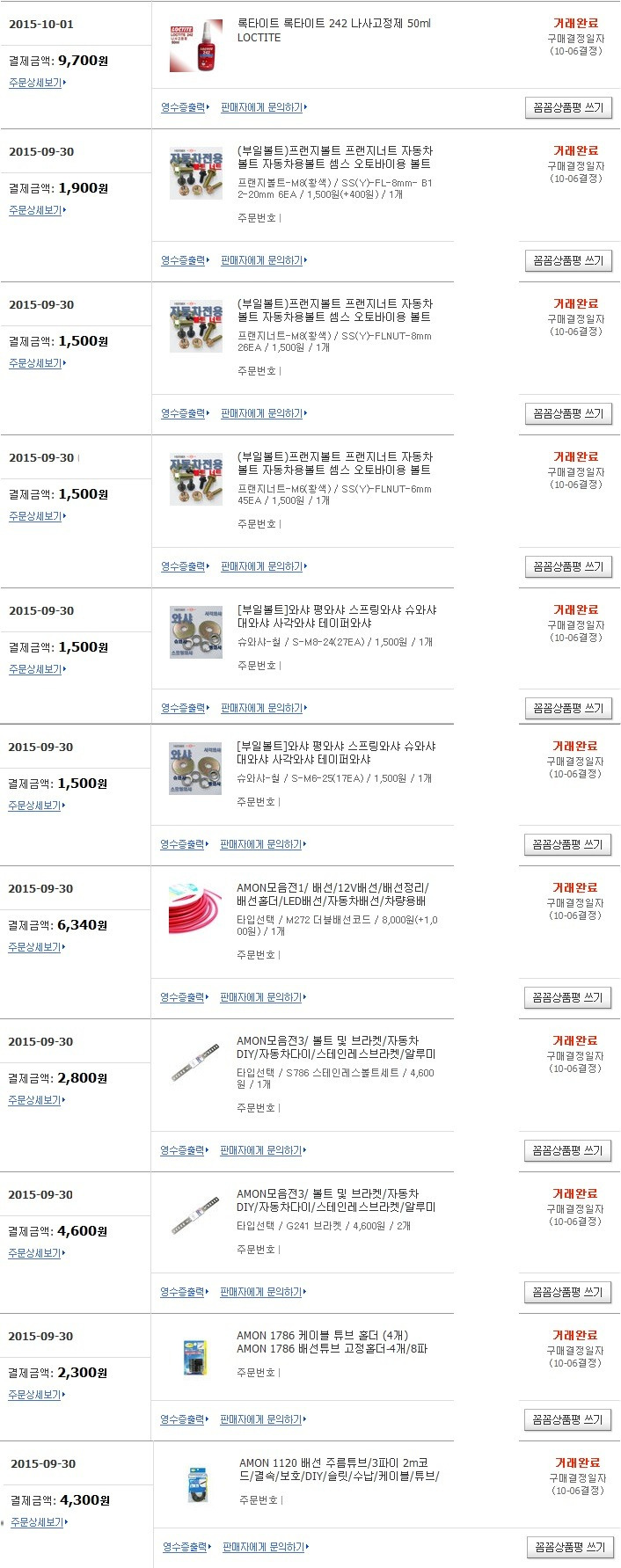Click the flange bolt M8 B12-20mm thumbnail
The height and width of the screenshot is (1568, 621).
(195, 174)
